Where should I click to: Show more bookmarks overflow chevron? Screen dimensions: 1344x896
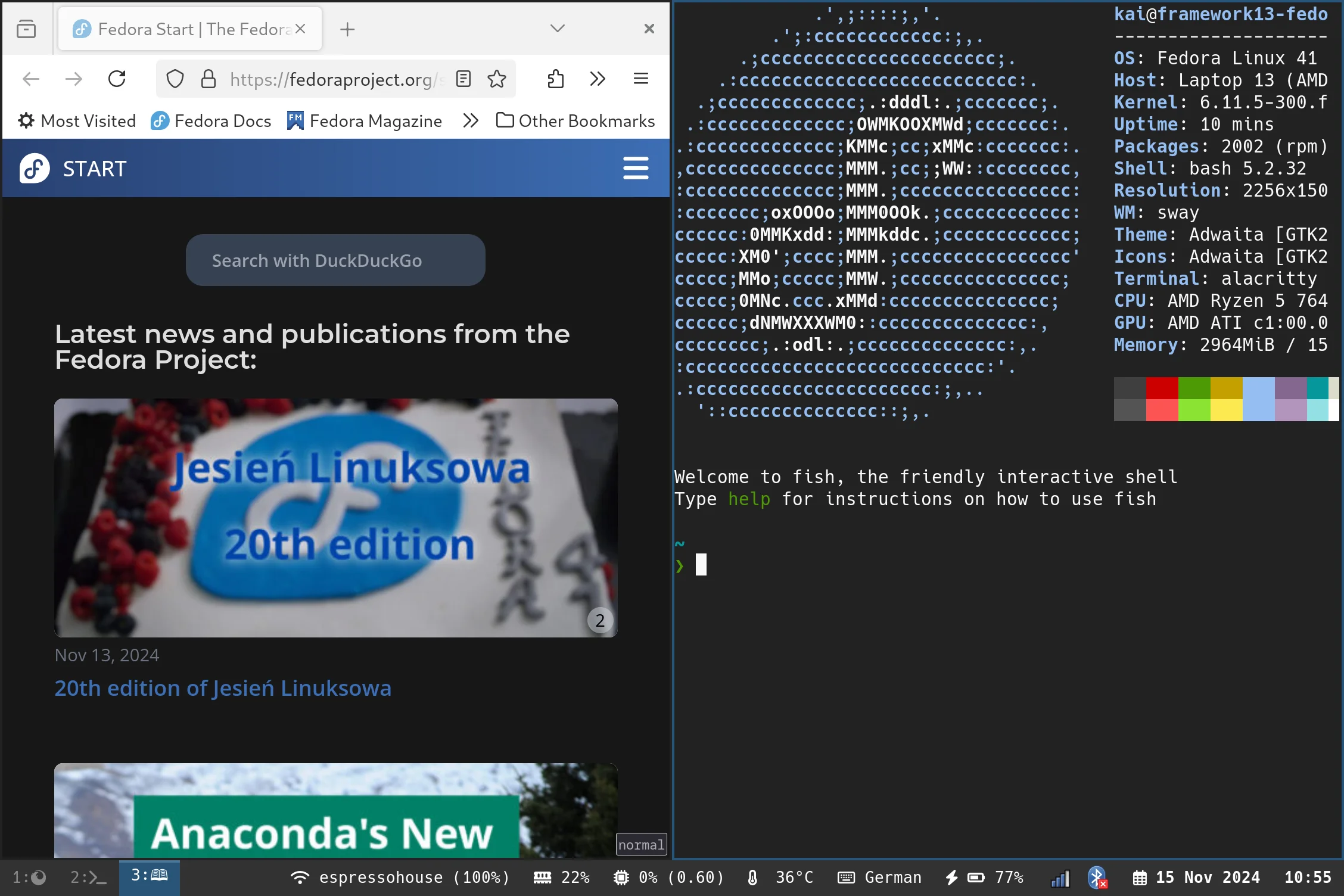tap(471, 121)
